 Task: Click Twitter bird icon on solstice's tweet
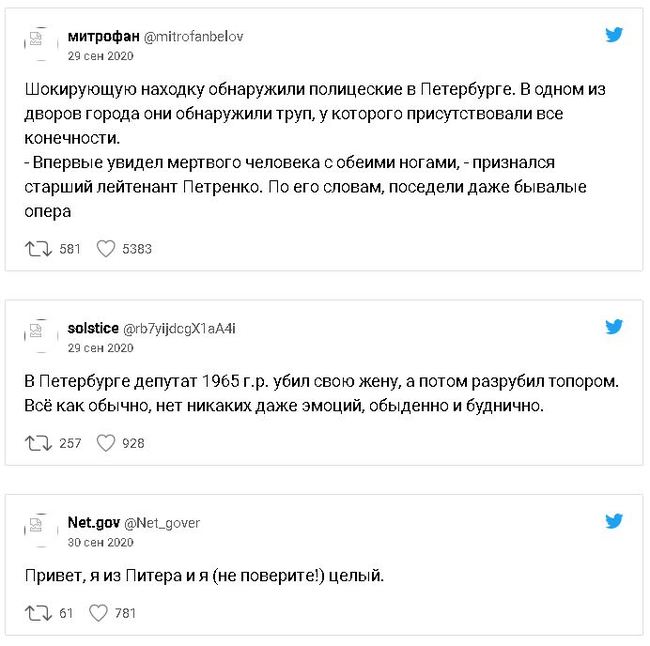[614, 327]
